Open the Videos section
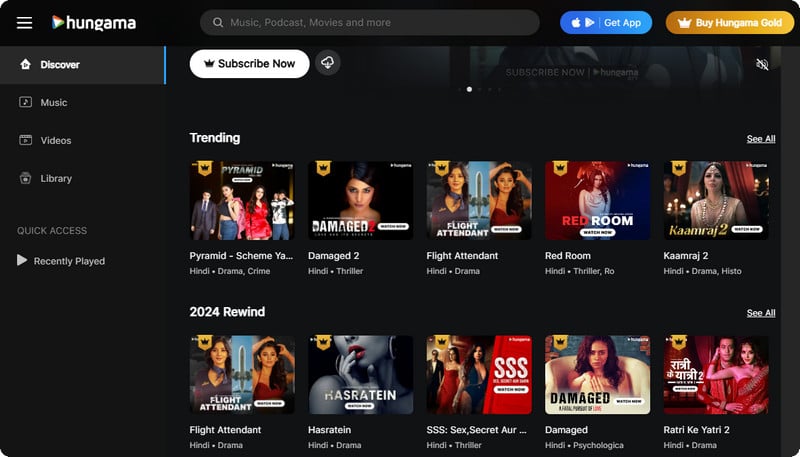The height and width of the screenshot is (457, 800). click(83, 140)
